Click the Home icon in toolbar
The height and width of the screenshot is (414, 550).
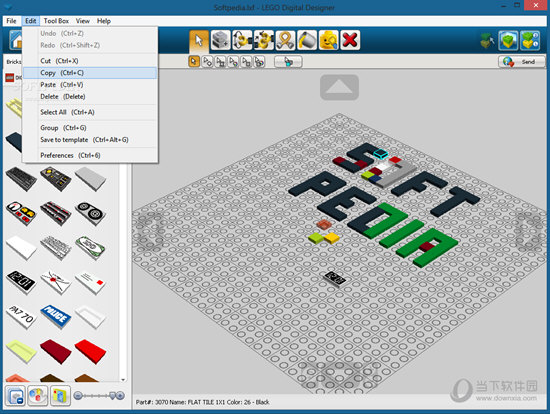16,41
